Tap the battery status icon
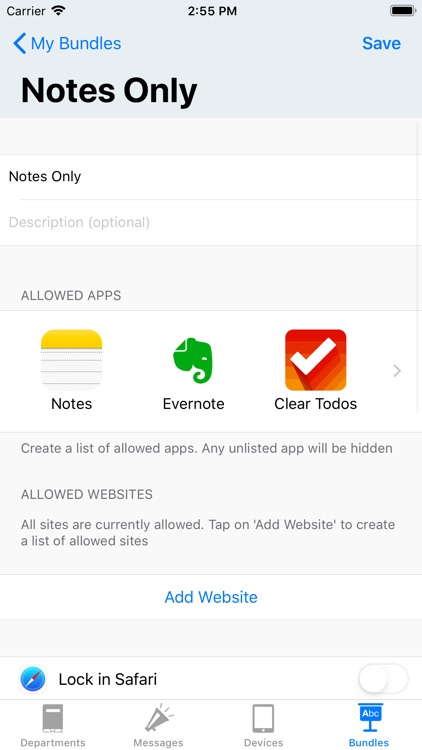422x750 pixels. 403,11
